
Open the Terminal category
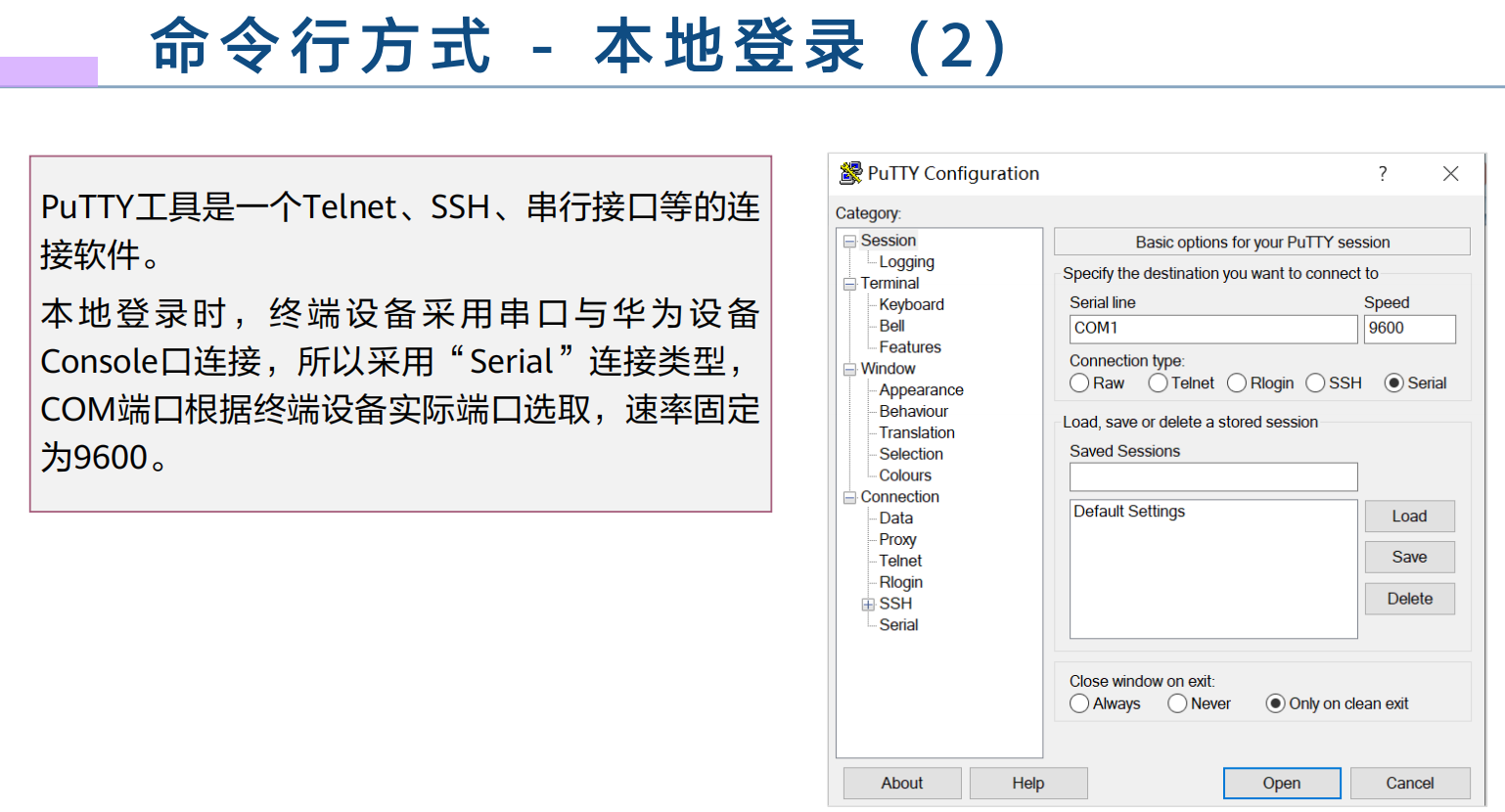coord(889,284)
